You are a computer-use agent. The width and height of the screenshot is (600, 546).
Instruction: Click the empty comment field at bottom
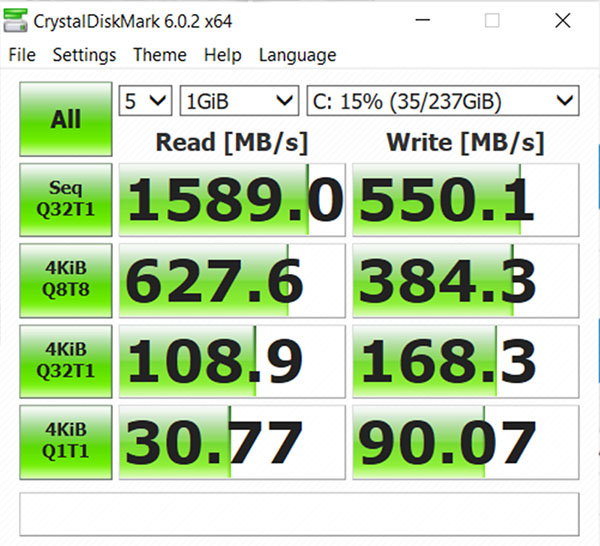[x=299, y=514]
